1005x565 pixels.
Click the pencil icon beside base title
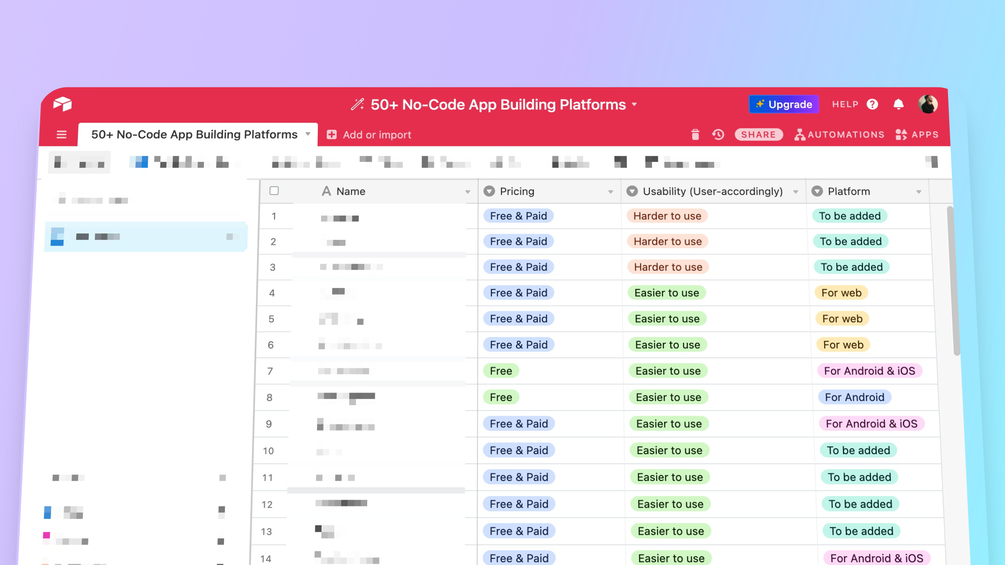[357, 104]
